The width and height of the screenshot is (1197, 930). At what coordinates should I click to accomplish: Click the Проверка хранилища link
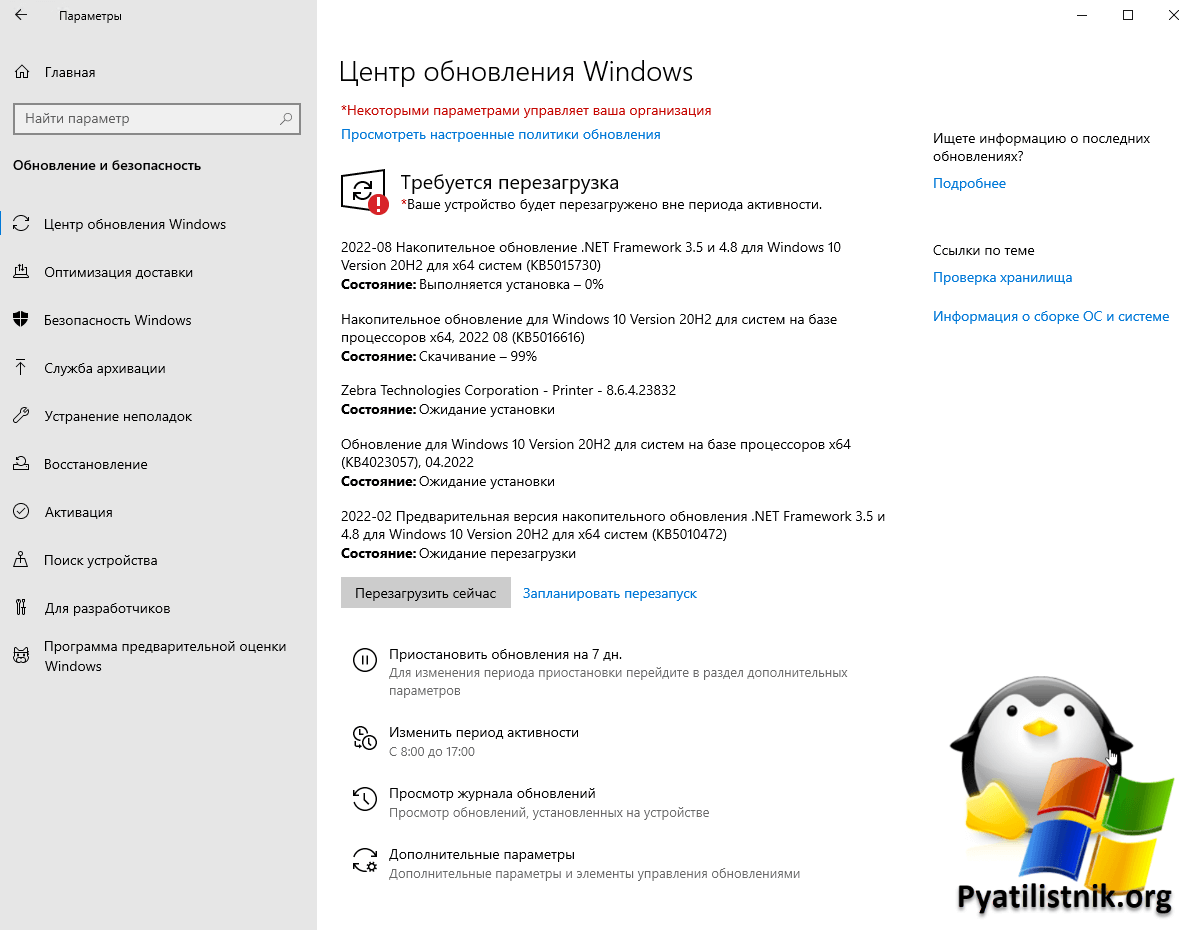coord(1002,277)
